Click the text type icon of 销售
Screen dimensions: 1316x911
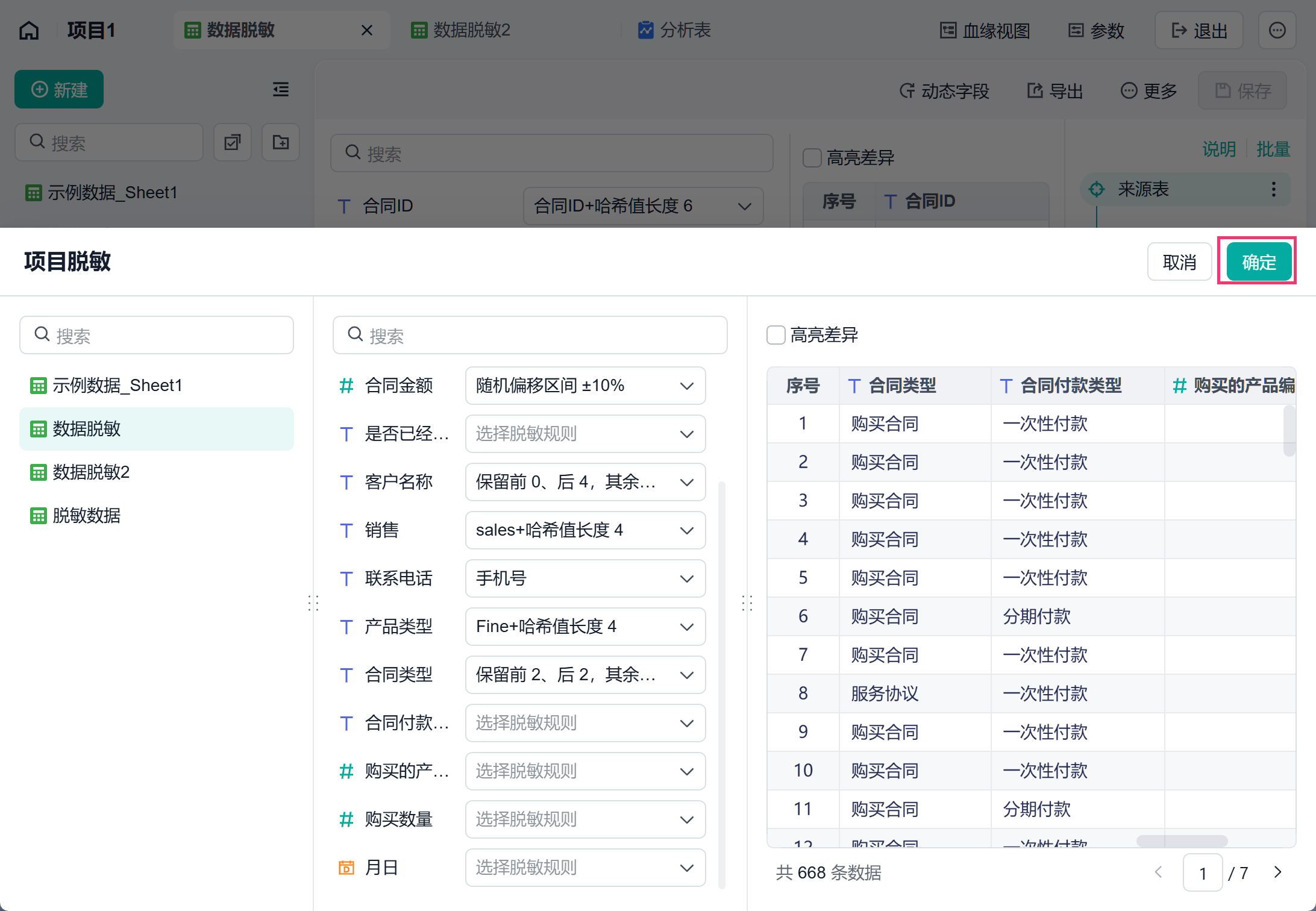(x=346, y=530)
